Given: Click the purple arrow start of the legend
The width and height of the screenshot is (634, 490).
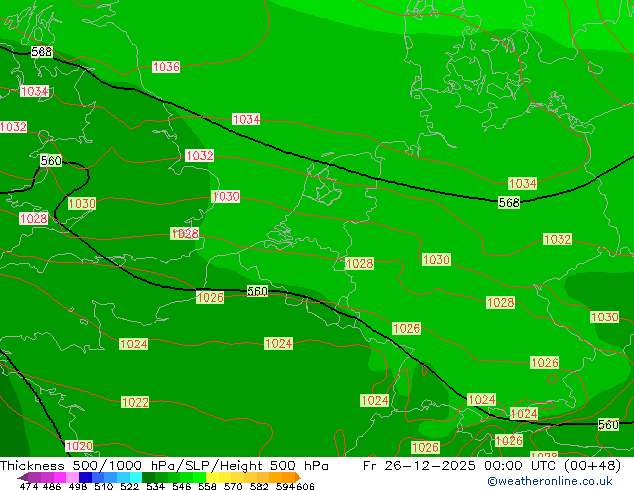Looking at the screenshot, I should click(23, 477).
